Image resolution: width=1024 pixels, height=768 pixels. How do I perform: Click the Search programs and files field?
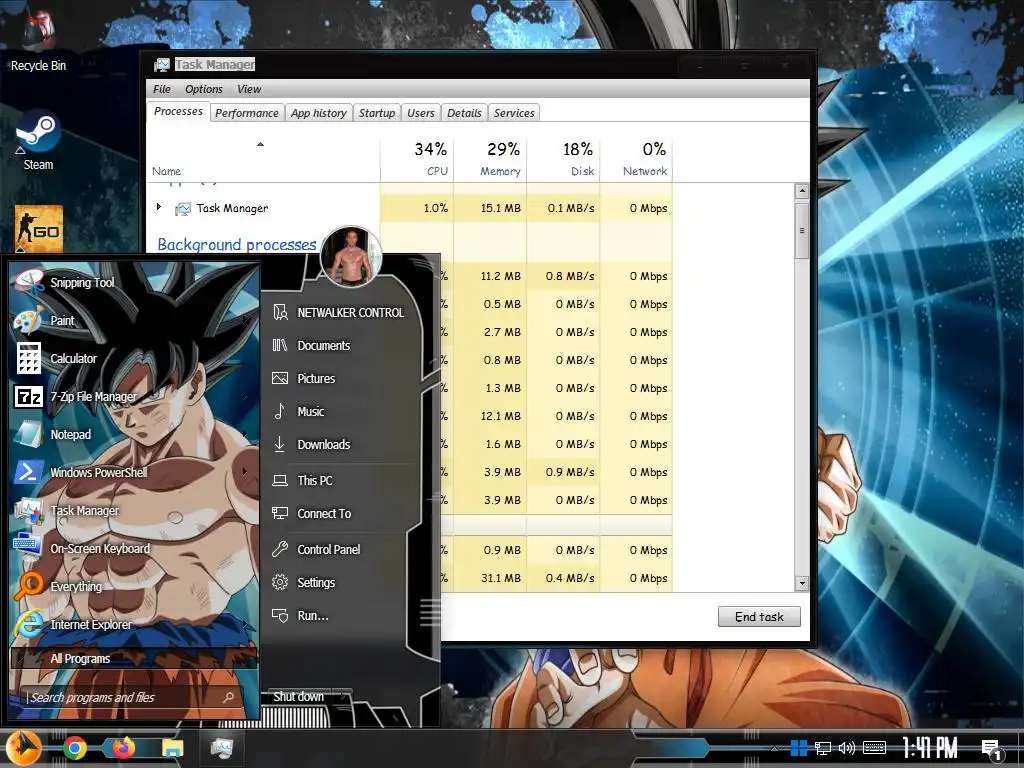129,697
